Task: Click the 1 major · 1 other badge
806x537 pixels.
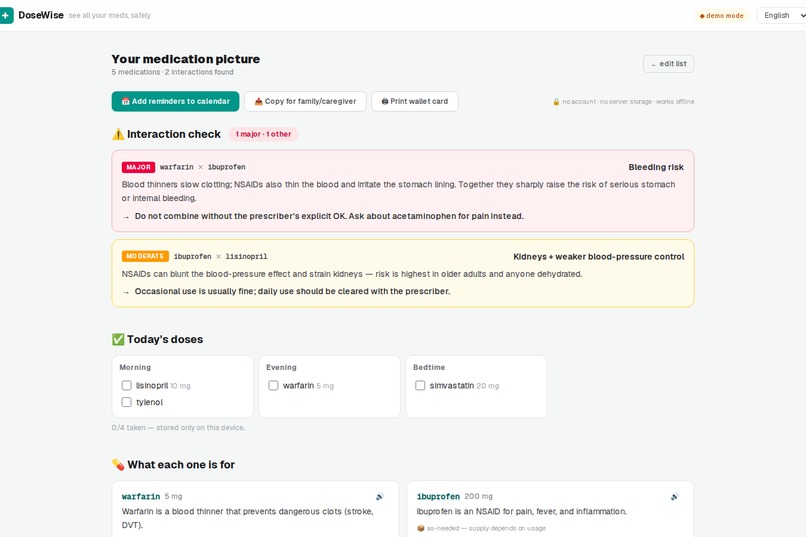Action: [263, 134]
